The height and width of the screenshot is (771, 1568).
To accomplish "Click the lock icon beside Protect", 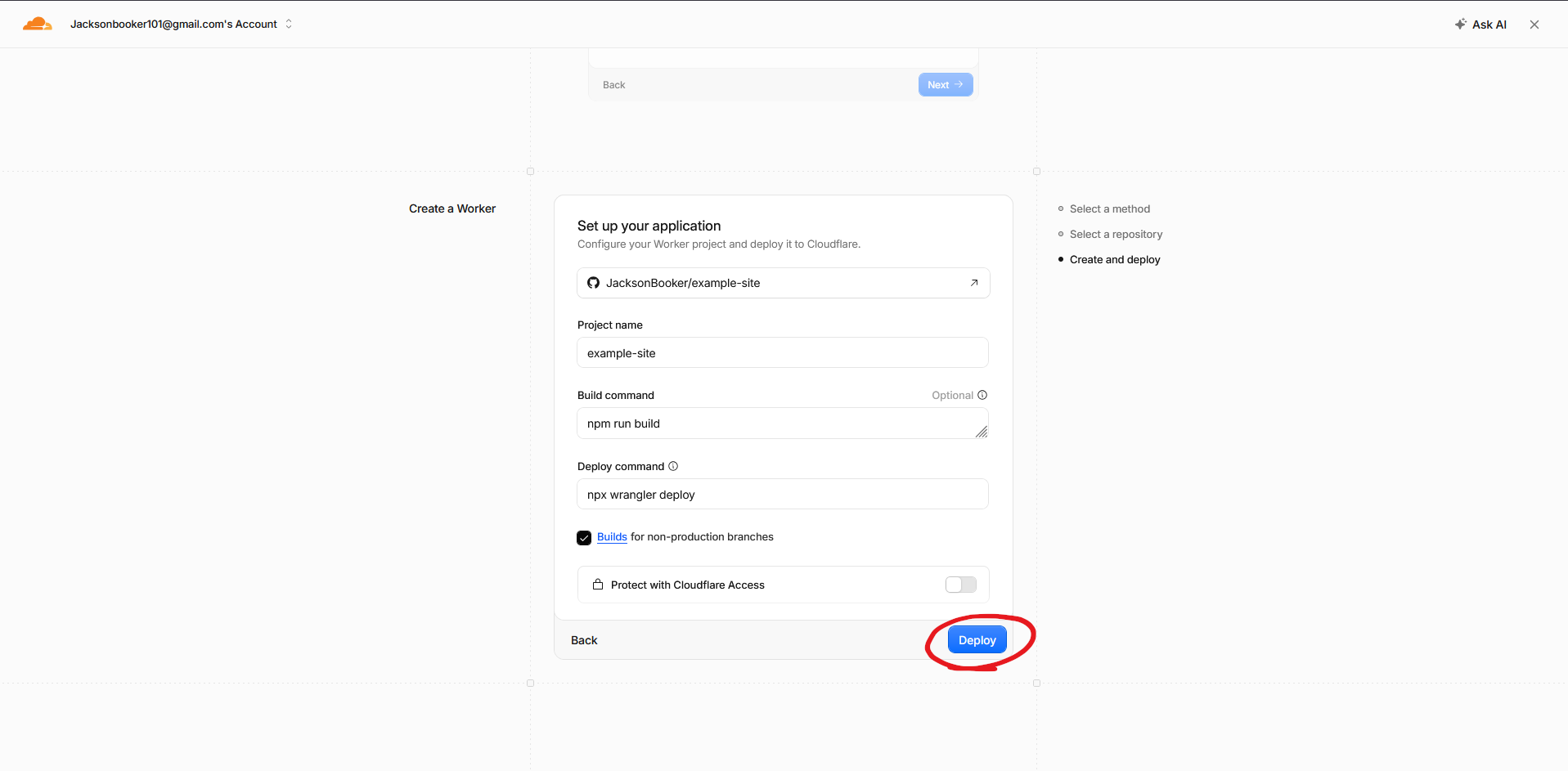I will (598, 585).
